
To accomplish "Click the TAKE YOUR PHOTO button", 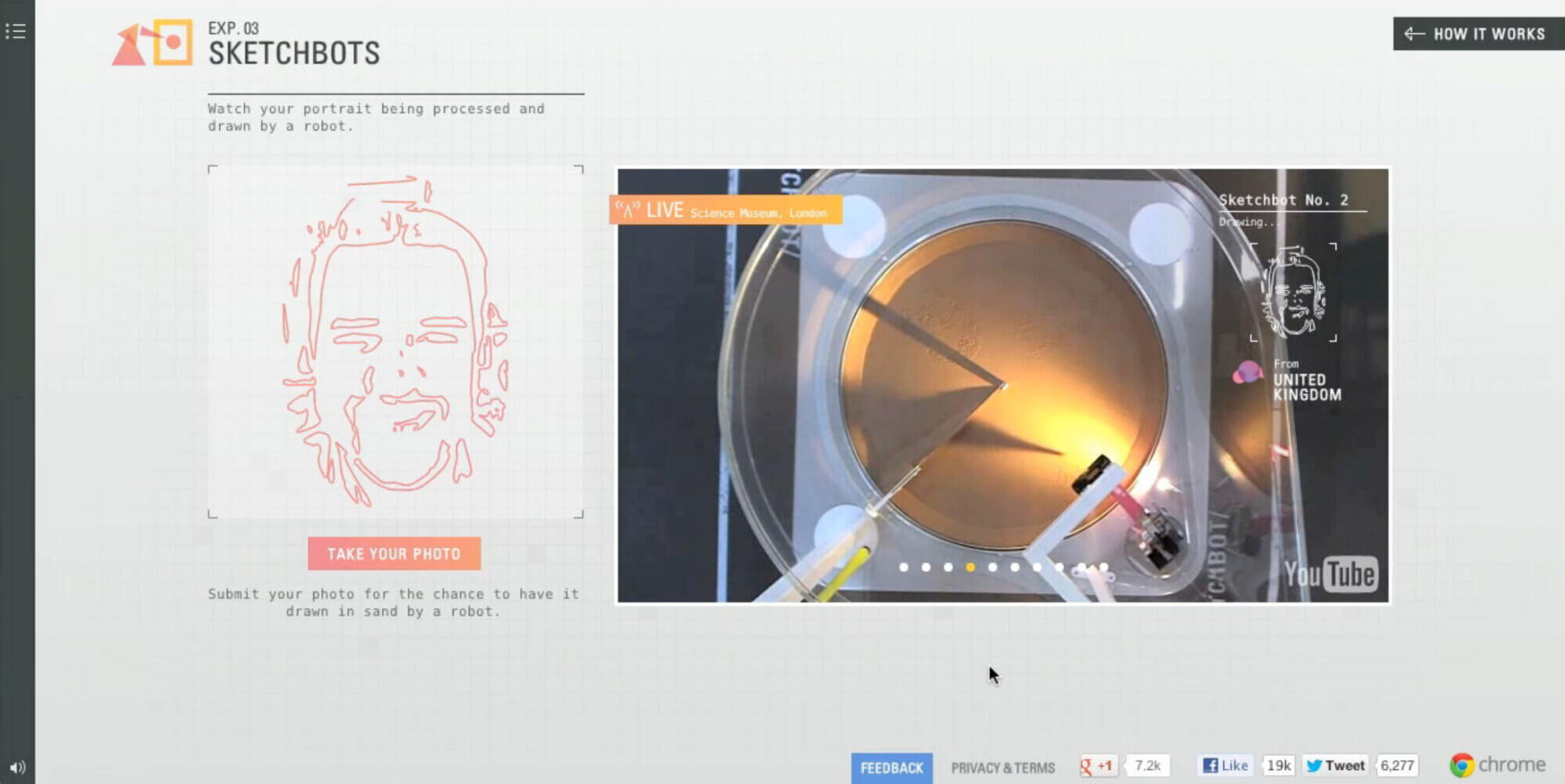I will point(394,554).
